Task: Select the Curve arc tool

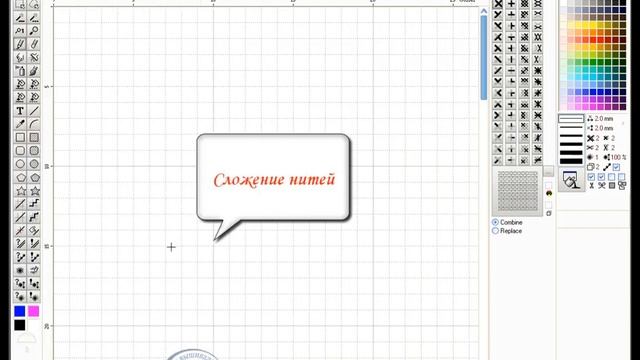Action: point(34,124)
